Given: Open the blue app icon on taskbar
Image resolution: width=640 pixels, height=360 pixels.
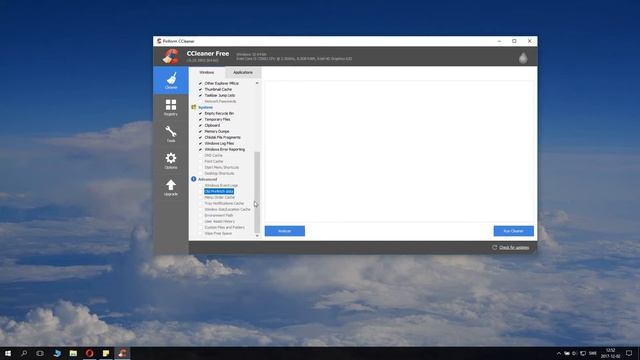Looking at the screenshot, I should [x=57, y=353].
